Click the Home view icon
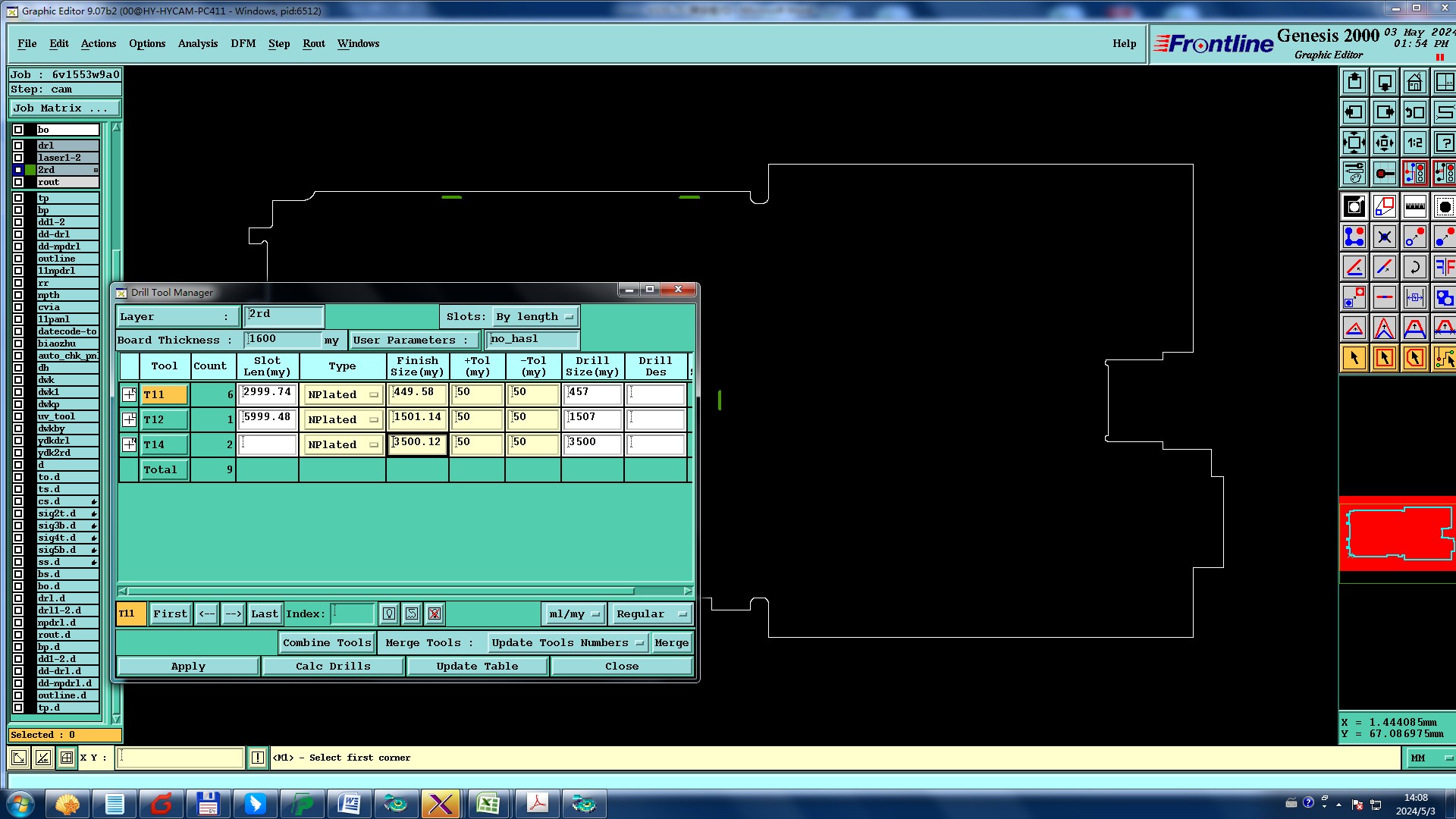Viewport: 1456px width, 819px height. click(1414, 82)
